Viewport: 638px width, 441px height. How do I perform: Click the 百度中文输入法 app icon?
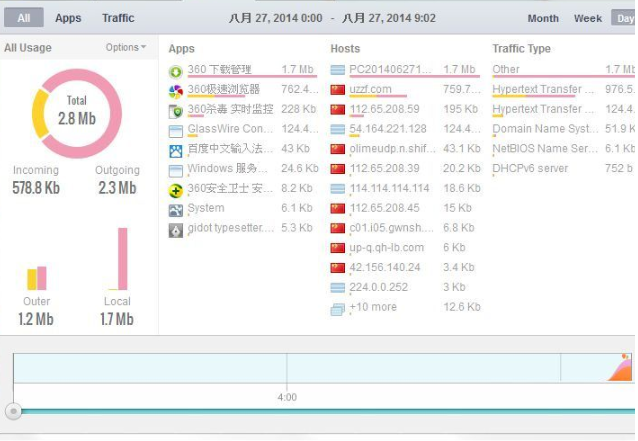point(176,149)
